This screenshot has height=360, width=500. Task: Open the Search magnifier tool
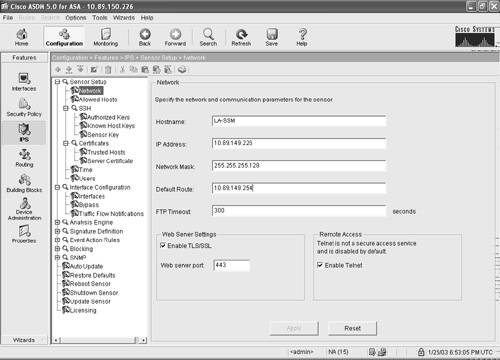[x=208, y=37]
